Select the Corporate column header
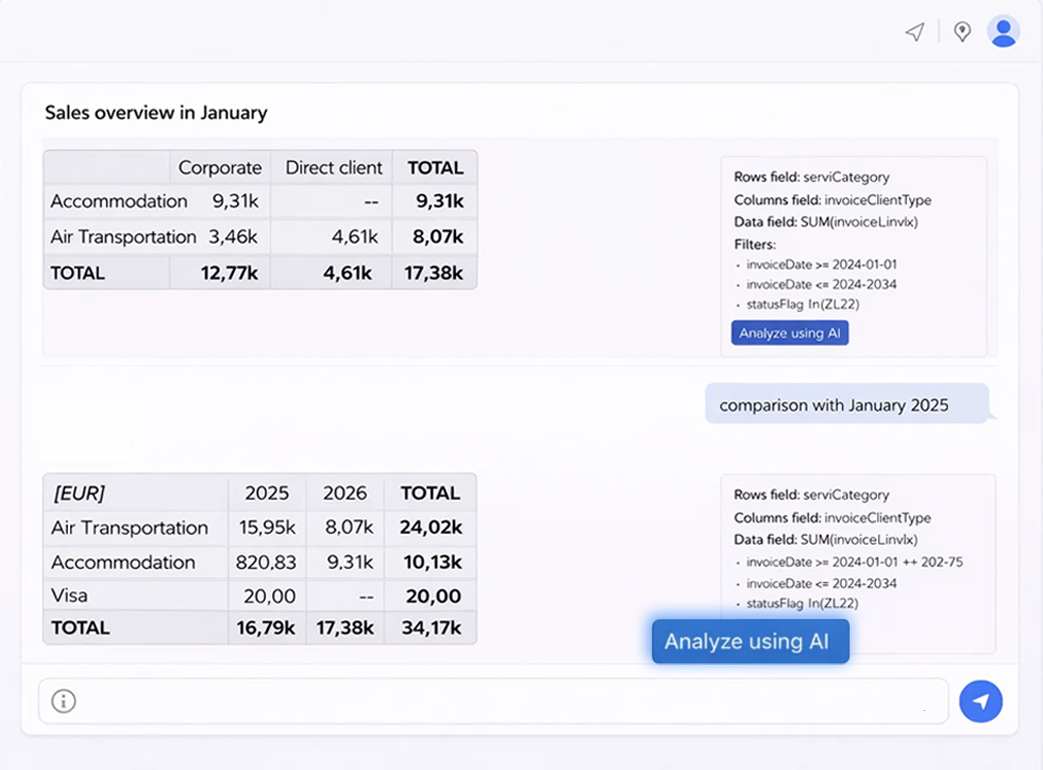The width and height of the screenshot is (1043, 770). [x=219, y=167]
